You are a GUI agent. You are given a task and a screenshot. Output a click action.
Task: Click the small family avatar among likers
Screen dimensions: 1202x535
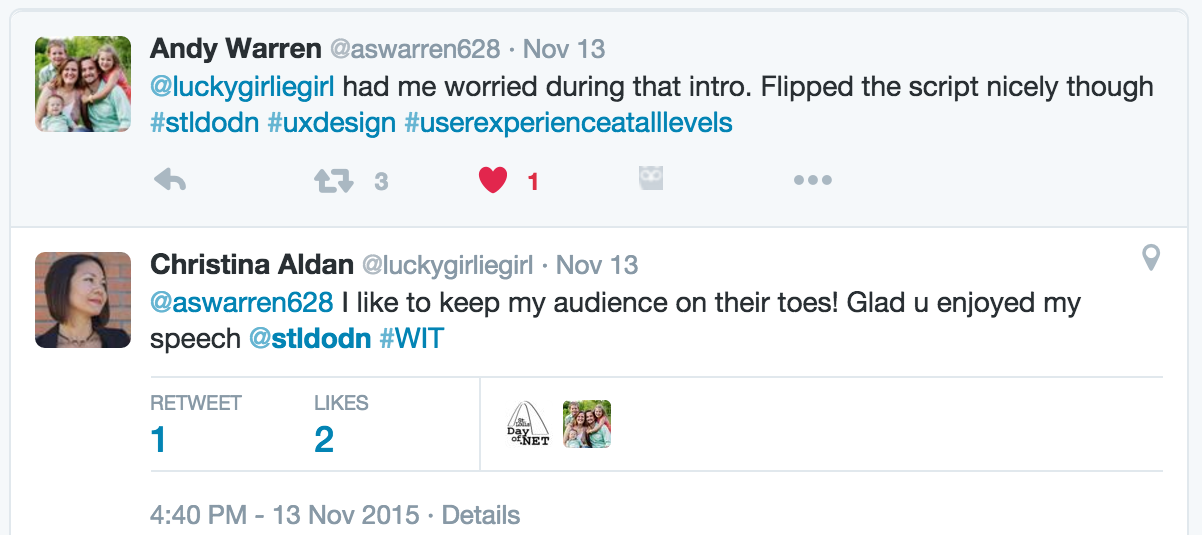coord(587,424)
